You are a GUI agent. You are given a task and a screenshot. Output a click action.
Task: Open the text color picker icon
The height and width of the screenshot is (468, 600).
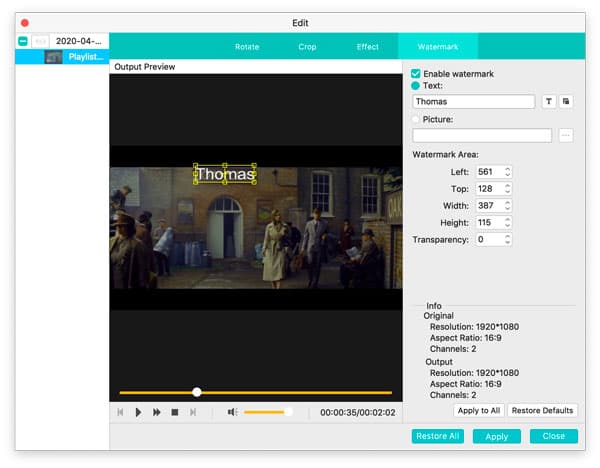click(x=566, y=101)
